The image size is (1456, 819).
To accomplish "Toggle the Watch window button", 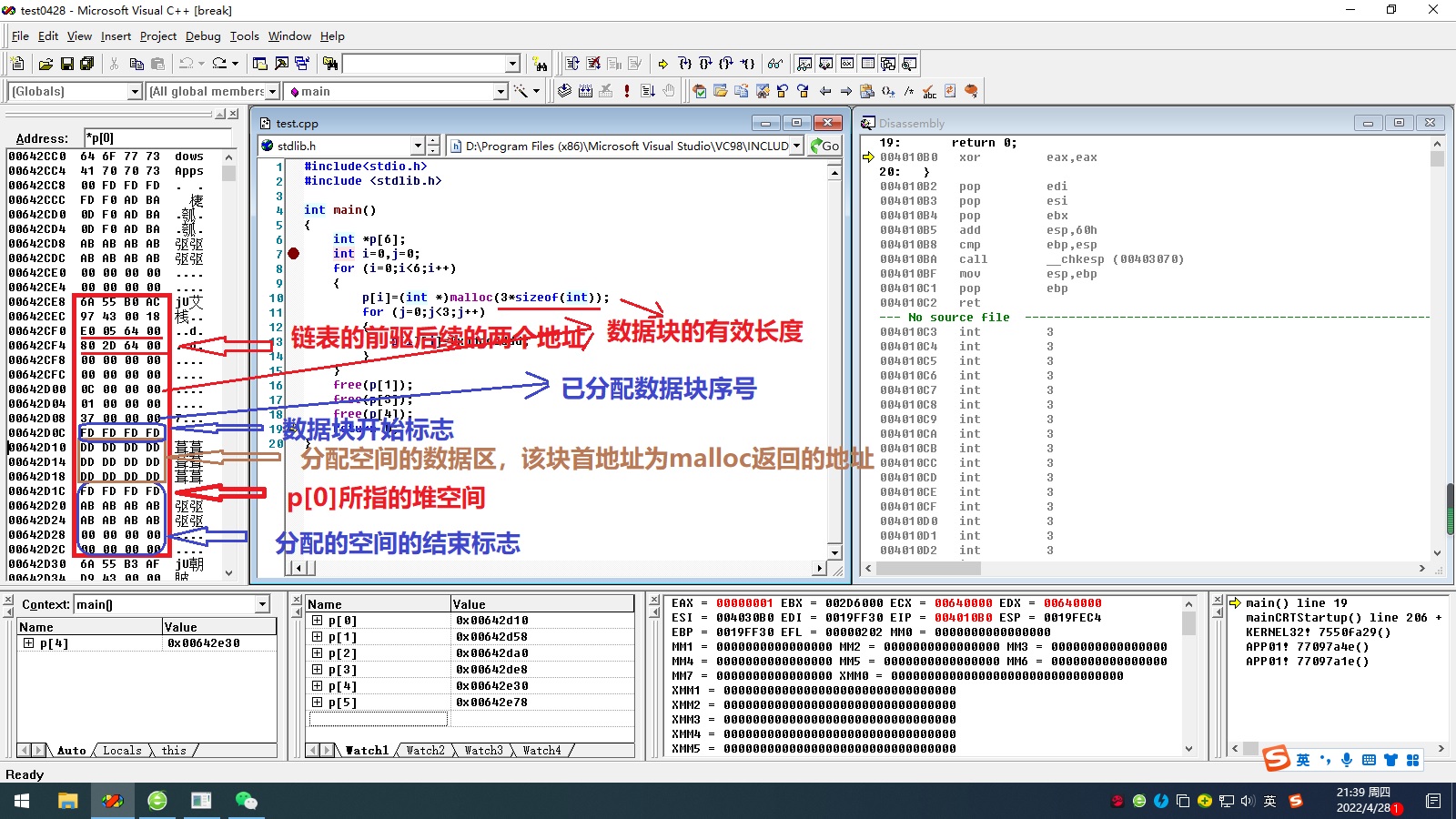I will coord(804,64).
